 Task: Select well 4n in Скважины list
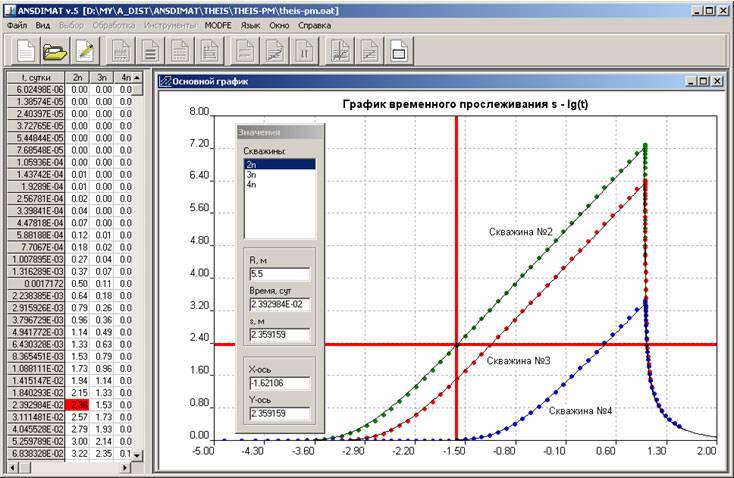(250, 185)
